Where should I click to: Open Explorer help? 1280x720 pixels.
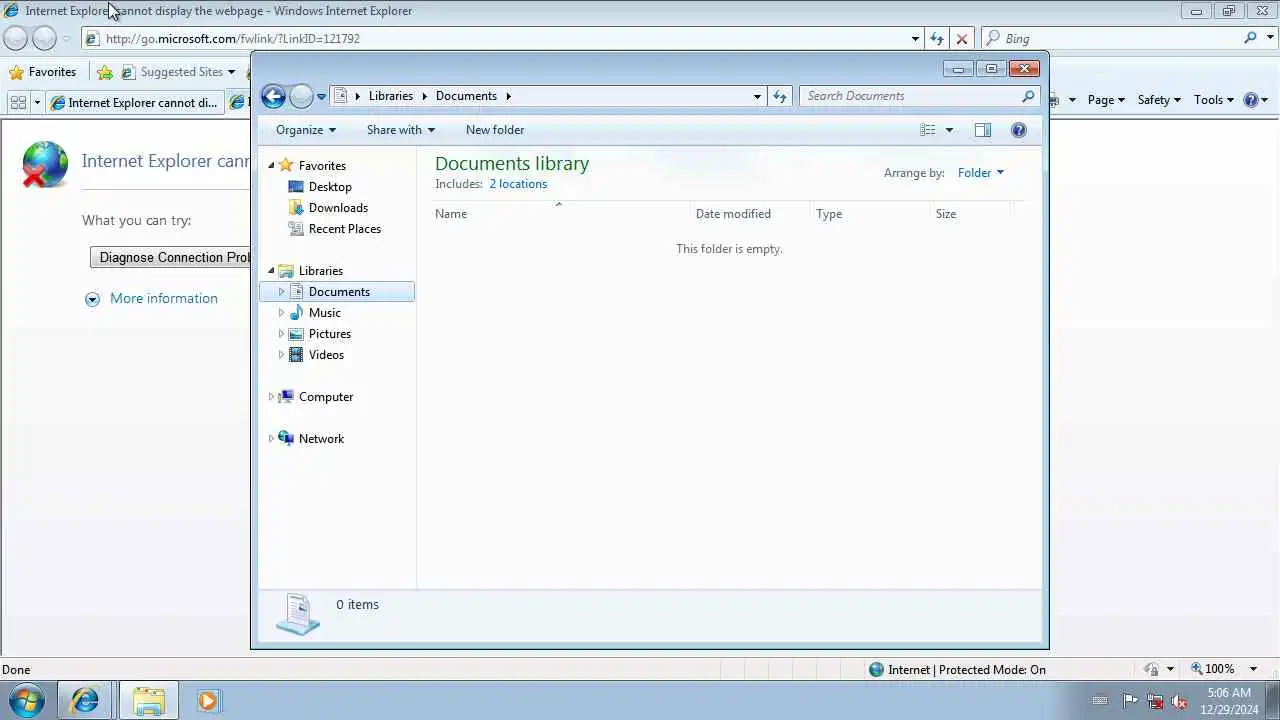(x=1019, y=130)
